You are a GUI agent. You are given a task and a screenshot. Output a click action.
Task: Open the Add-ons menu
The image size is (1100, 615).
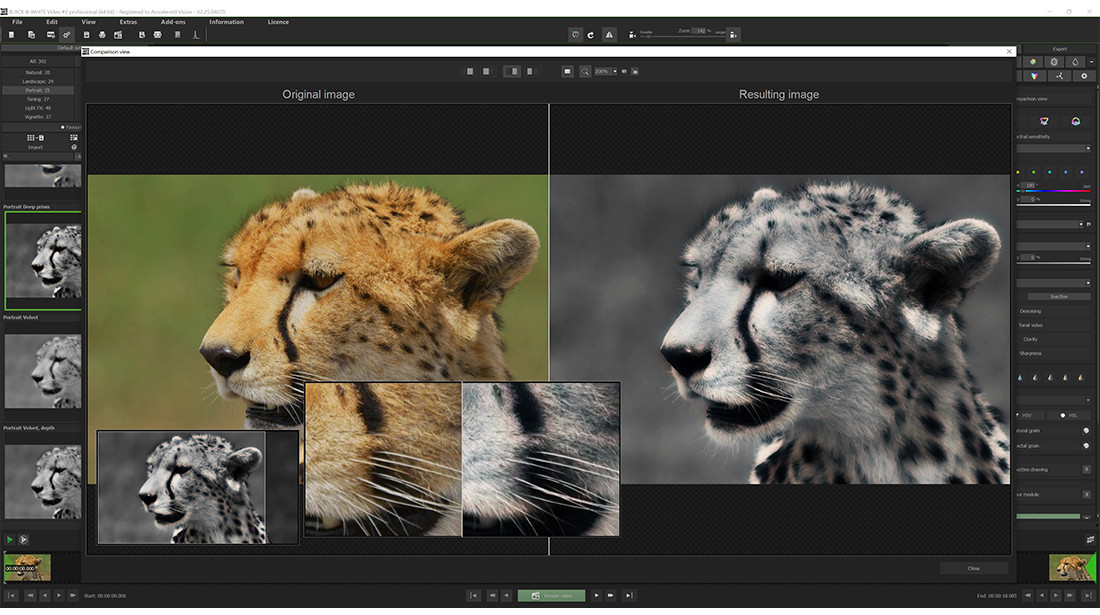pos(173,21)
